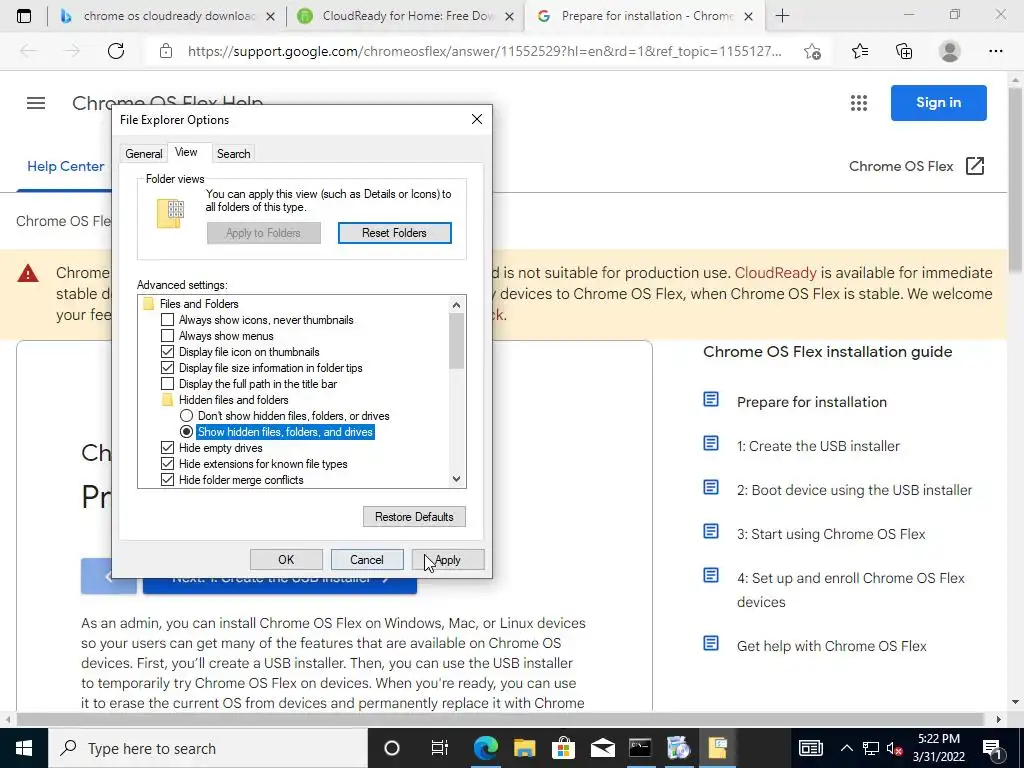Click the Advanced settings scrollbar thumb
The image size is (1024, 768).
[x=456, y=341]
